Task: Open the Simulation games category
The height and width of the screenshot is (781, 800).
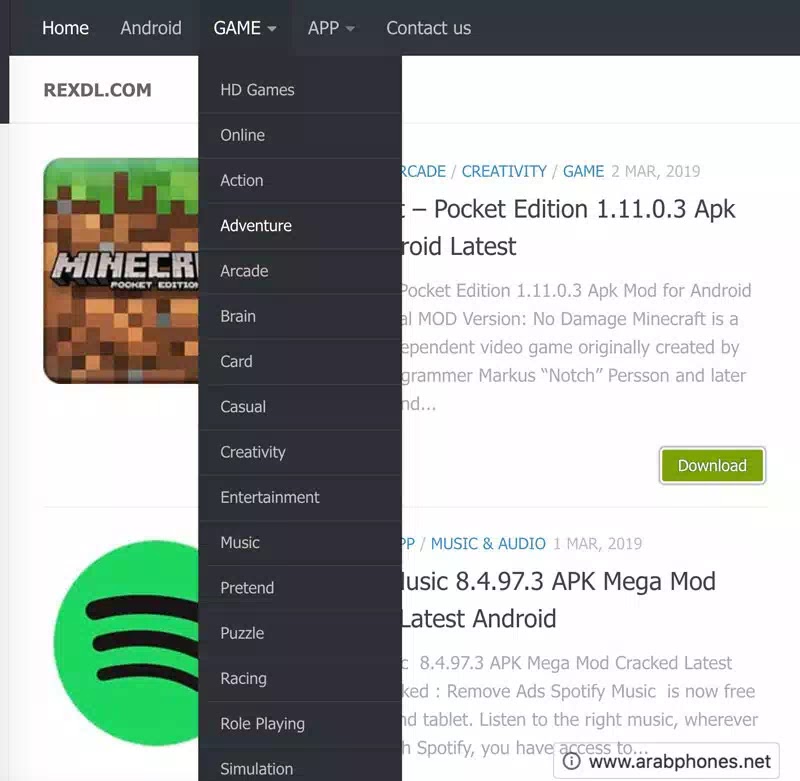Action: (x=256, y=769)
